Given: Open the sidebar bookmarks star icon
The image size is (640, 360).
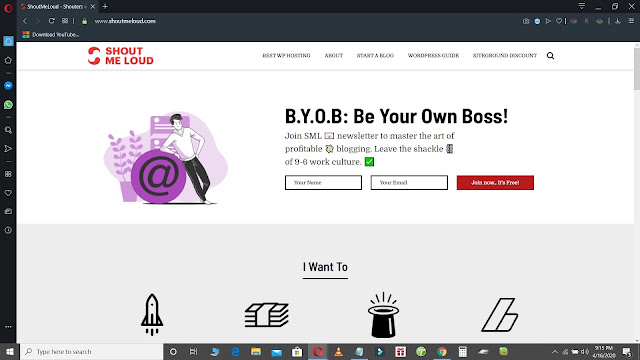Looking at the screenshot, I should click(8, 60).
